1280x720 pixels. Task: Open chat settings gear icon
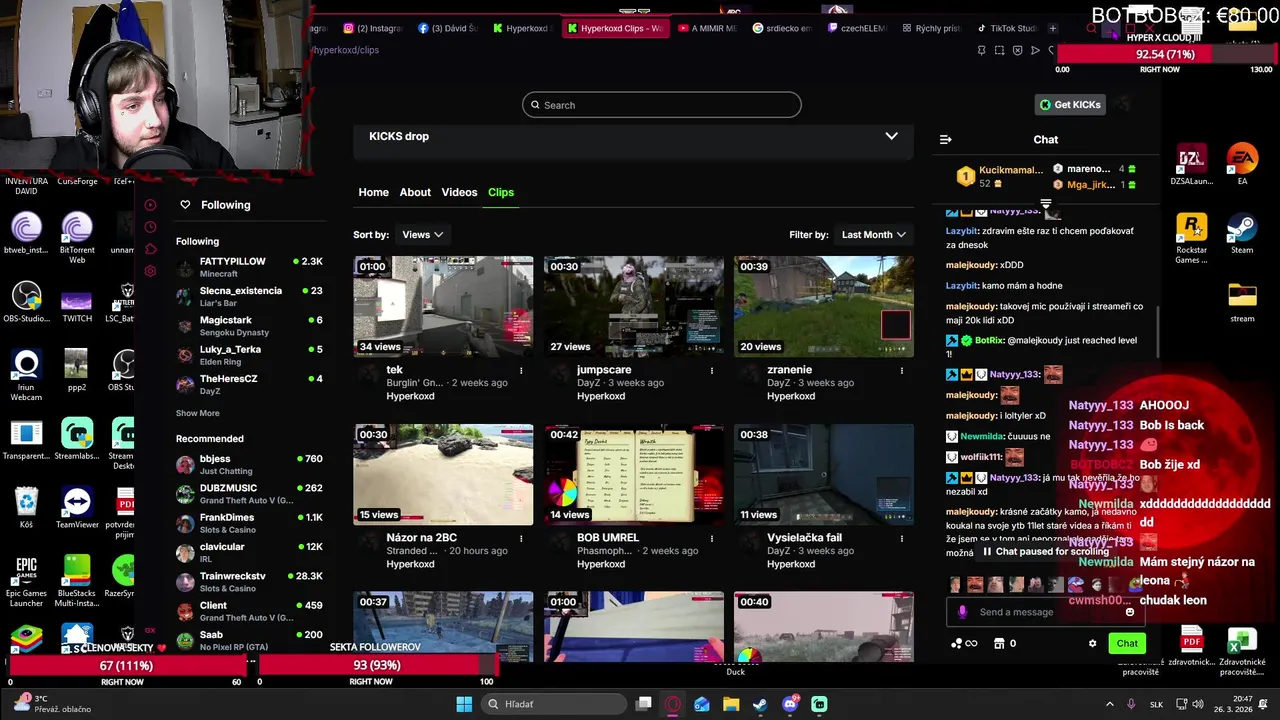1092,644
